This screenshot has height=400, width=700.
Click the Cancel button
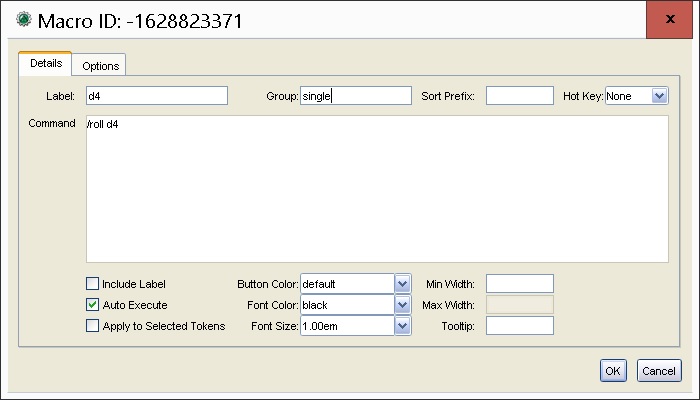(658, 371)
